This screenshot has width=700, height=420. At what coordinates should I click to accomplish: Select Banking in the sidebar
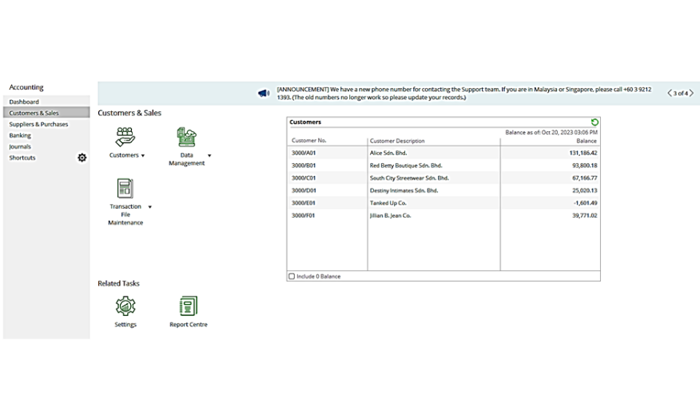20,135
